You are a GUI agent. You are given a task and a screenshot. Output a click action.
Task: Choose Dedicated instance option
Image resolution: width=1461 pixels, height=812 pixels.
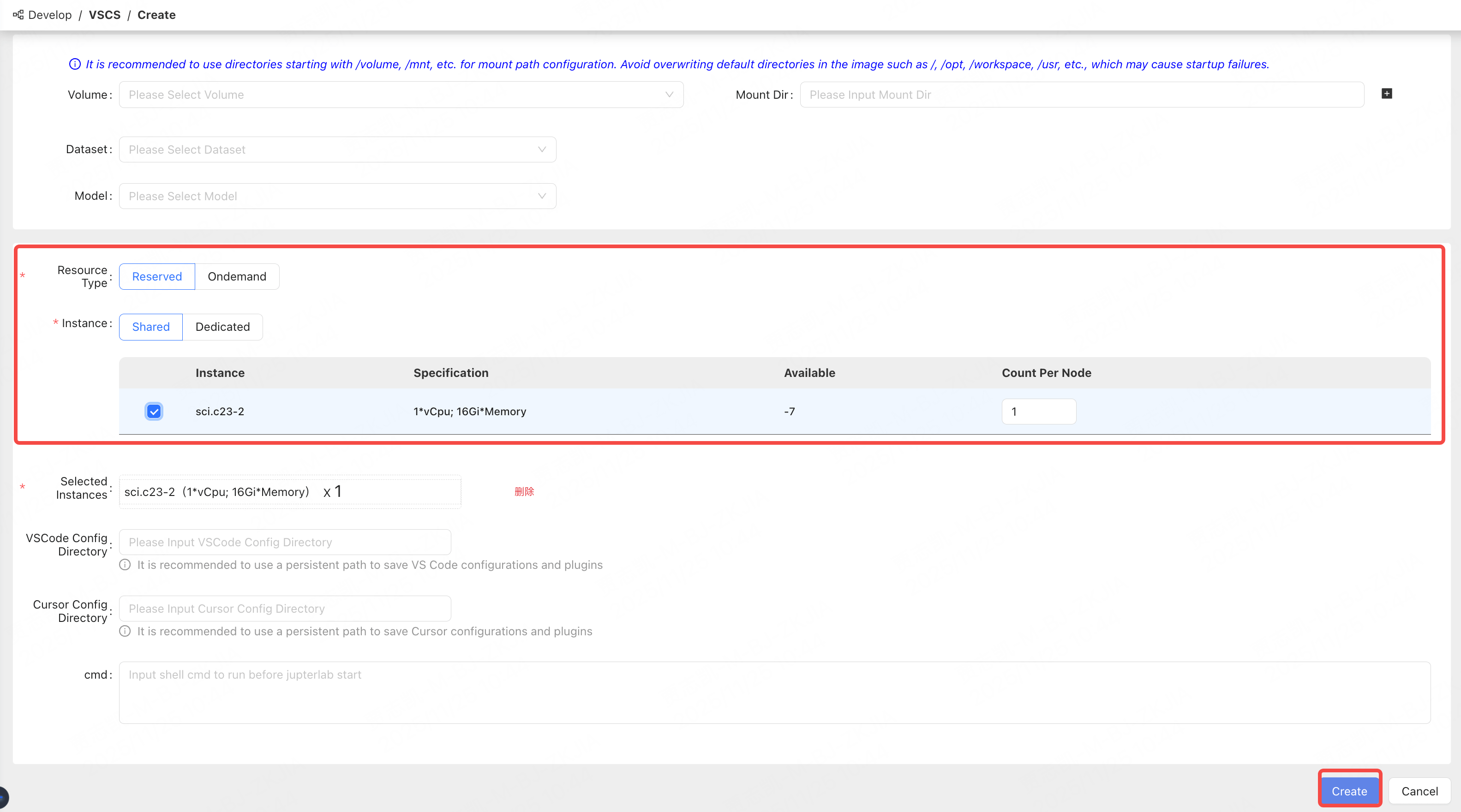[223, 327]
